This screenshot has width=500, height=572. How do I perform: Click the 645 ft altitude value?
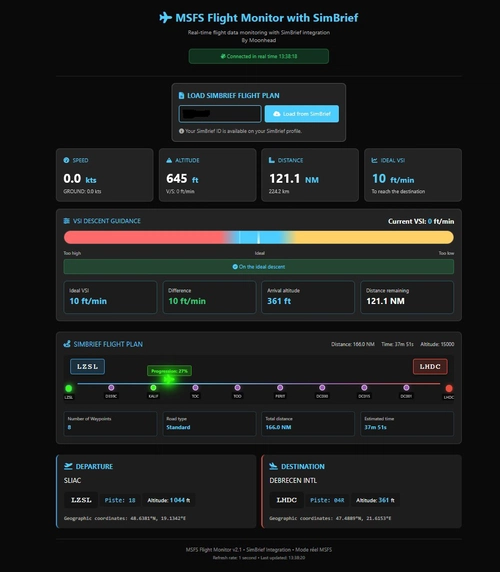pos(182,179)
